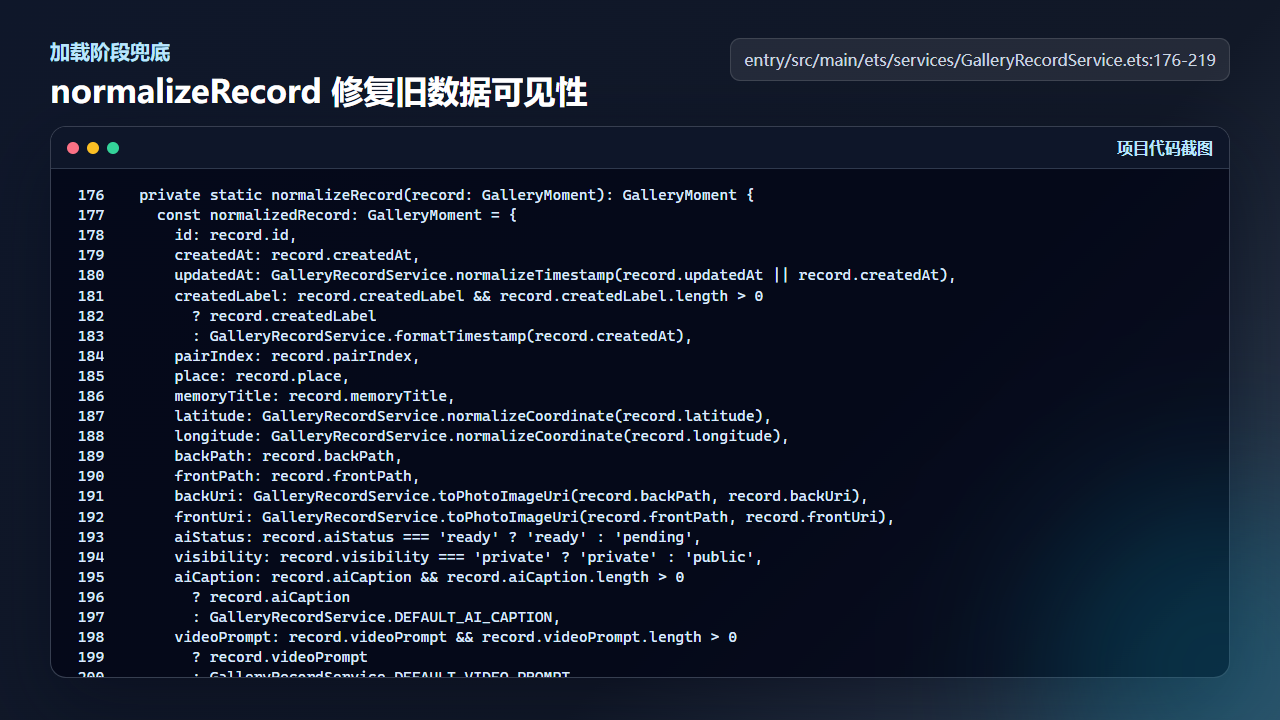Image resolution: width=1280 pixels, height=720 pixels.
Task: Click the 'pairIndex: record.pairIndex,' line
Action: (x=297, y=356)
